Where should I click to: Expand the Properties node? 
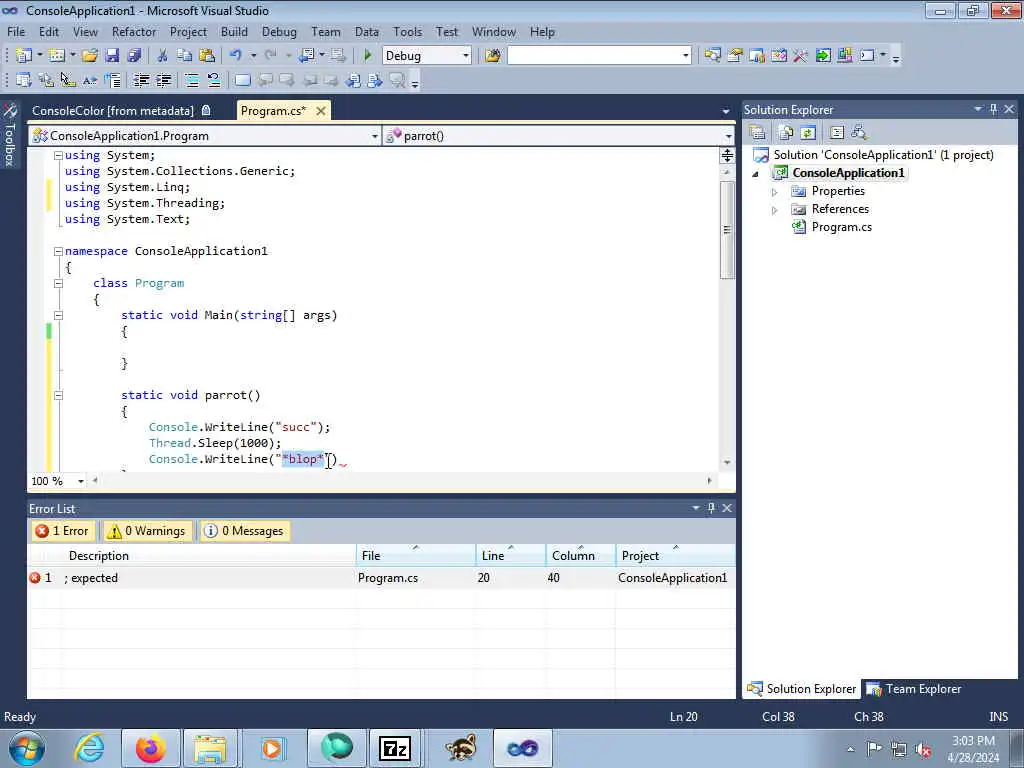[775, 191]
